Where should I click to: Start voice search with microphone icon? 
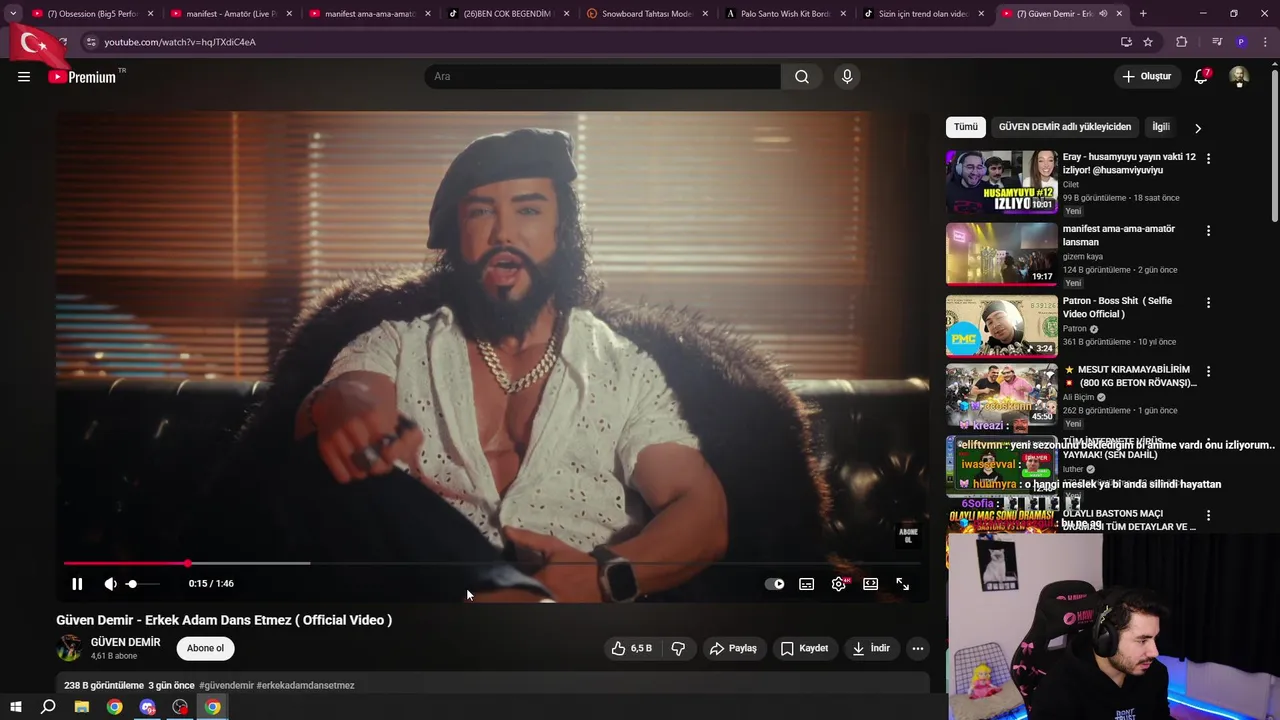click(847, 77)
